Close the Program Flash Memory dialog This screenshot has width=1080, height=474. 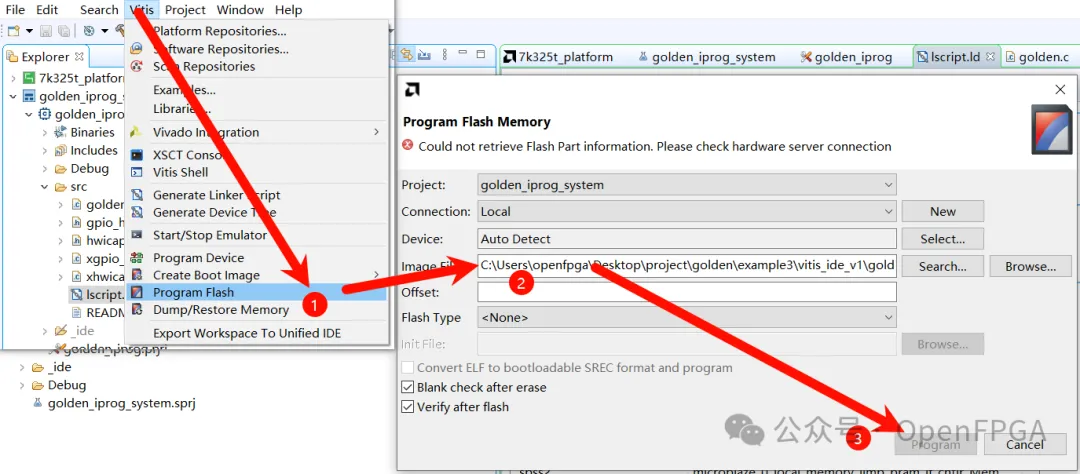pos(1060,90)
